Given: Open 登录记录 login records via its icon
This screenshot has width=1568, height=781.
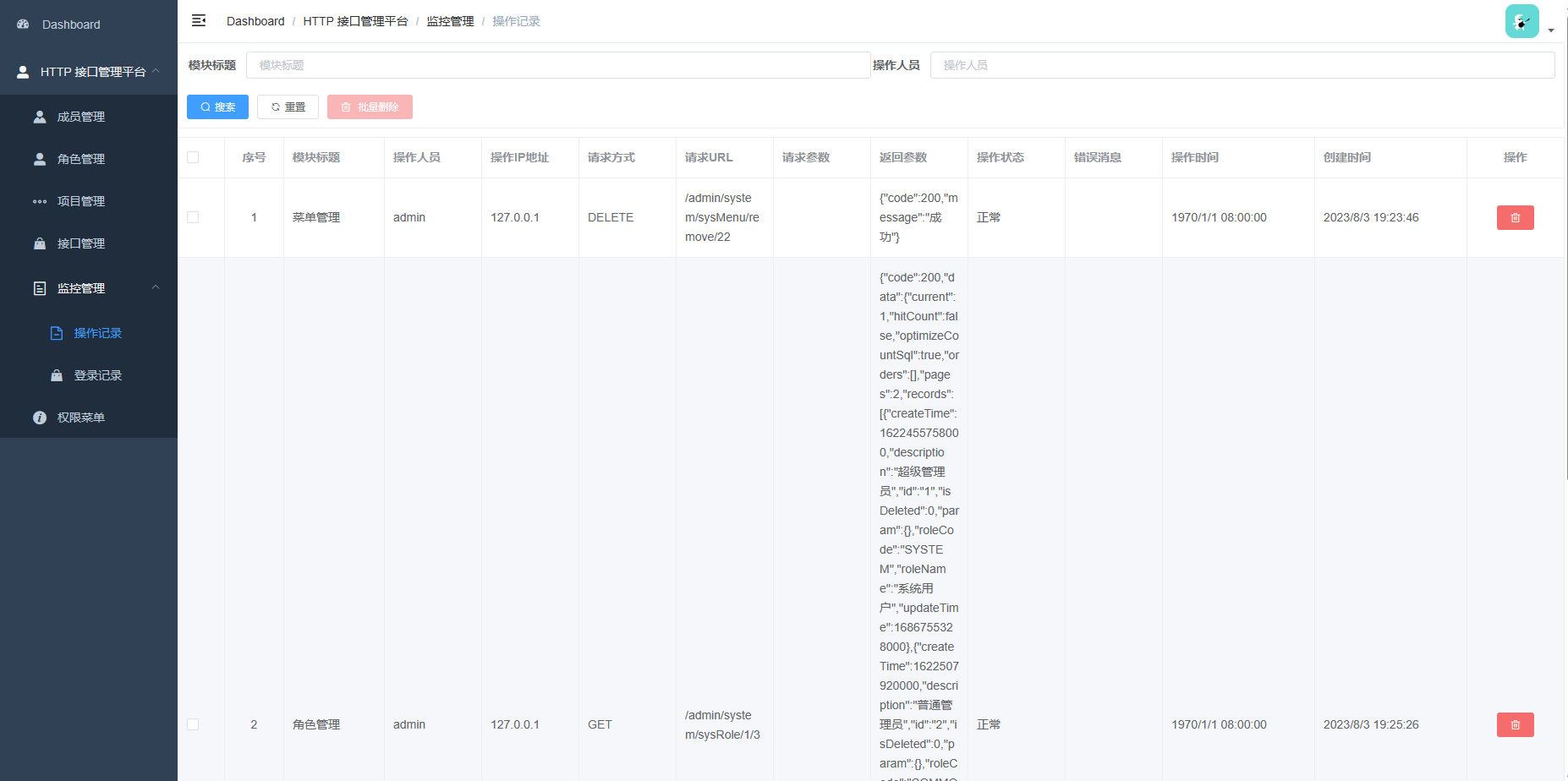Looking at the screenshot, I should [x=56, y=374].
